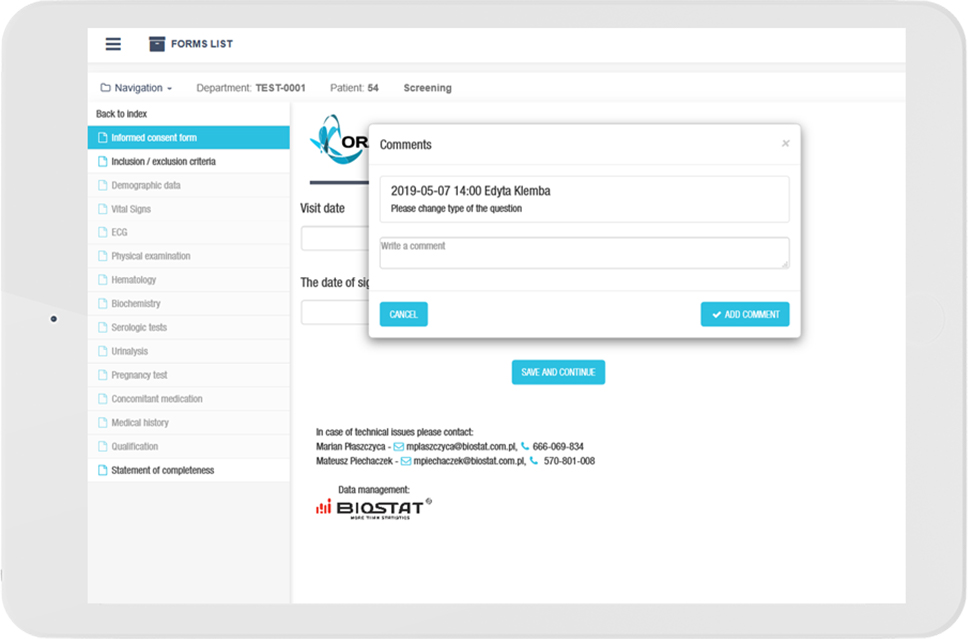Open the FORMS LIST label
Image resolution: width=968 pixels, height=639 pixels.
coord(202,44)
